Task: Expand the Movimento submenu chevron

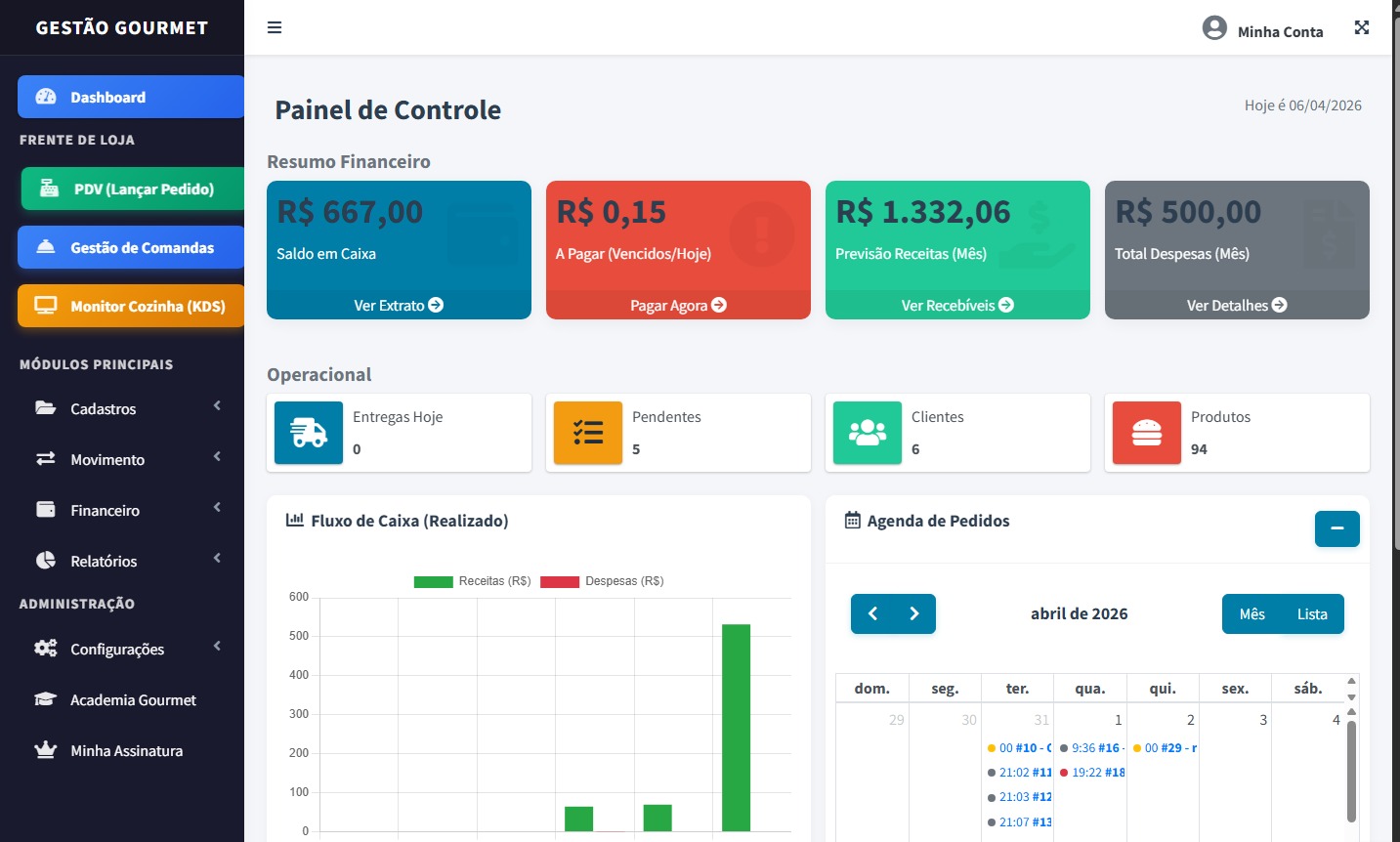Action: [x=217, y=456]
